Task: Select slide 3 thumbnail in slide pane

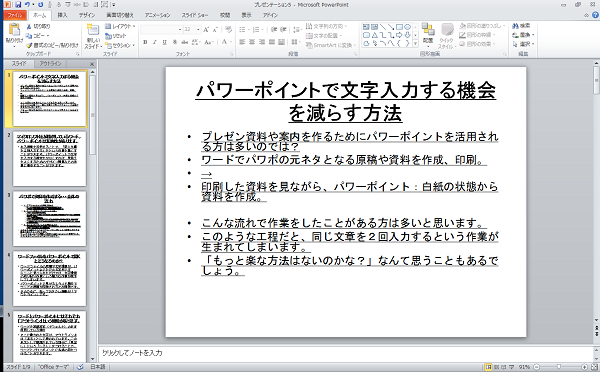Action: 49,219
